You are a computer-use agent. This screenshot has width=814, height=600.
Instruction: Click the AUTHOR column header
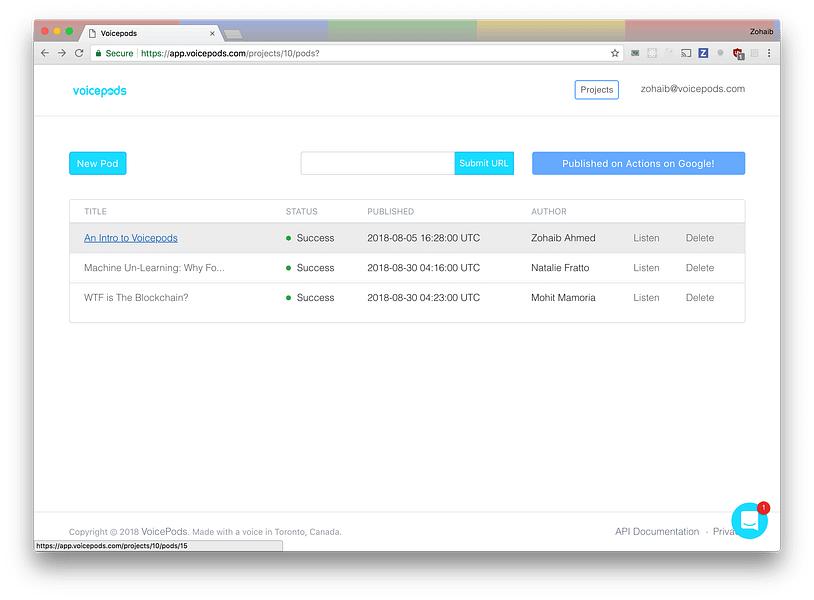pyautogui.click(x=549, y=211)
